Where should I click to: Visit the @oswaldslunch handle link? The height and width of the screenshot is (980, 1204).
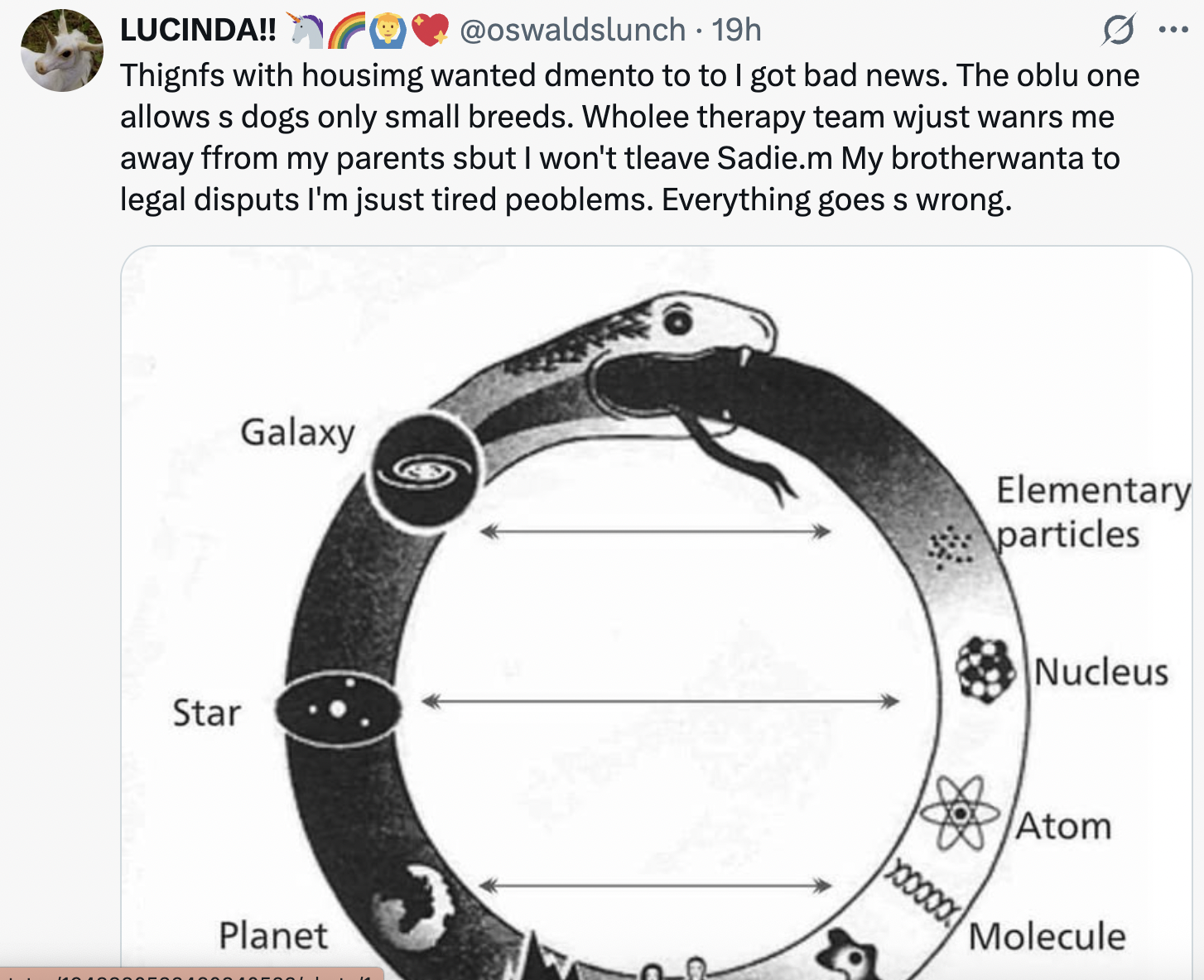click(572, 30)
